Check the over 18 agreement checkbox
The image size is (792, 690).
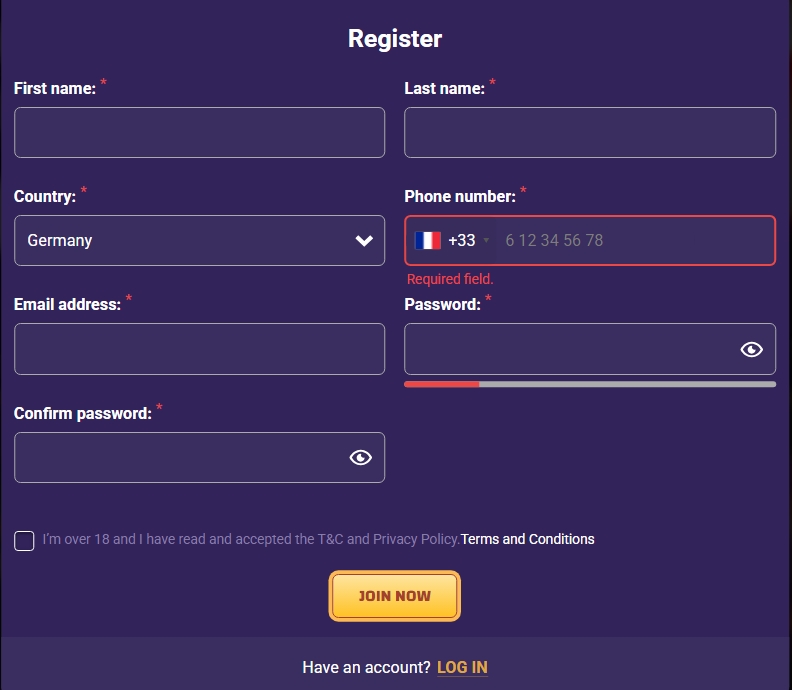point(24,541)
